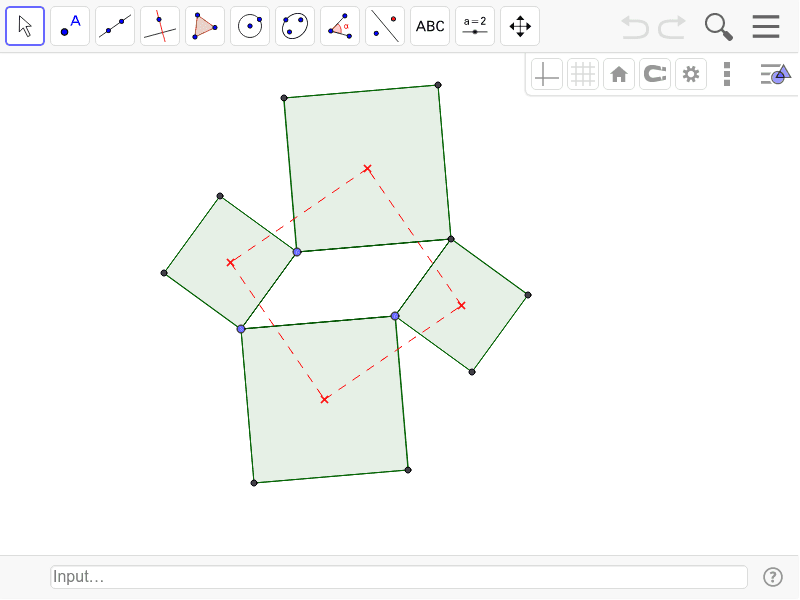This screenshot has width=800, height=600.
Task: Toggle the coordinate axes display
Action: [546, 74]
